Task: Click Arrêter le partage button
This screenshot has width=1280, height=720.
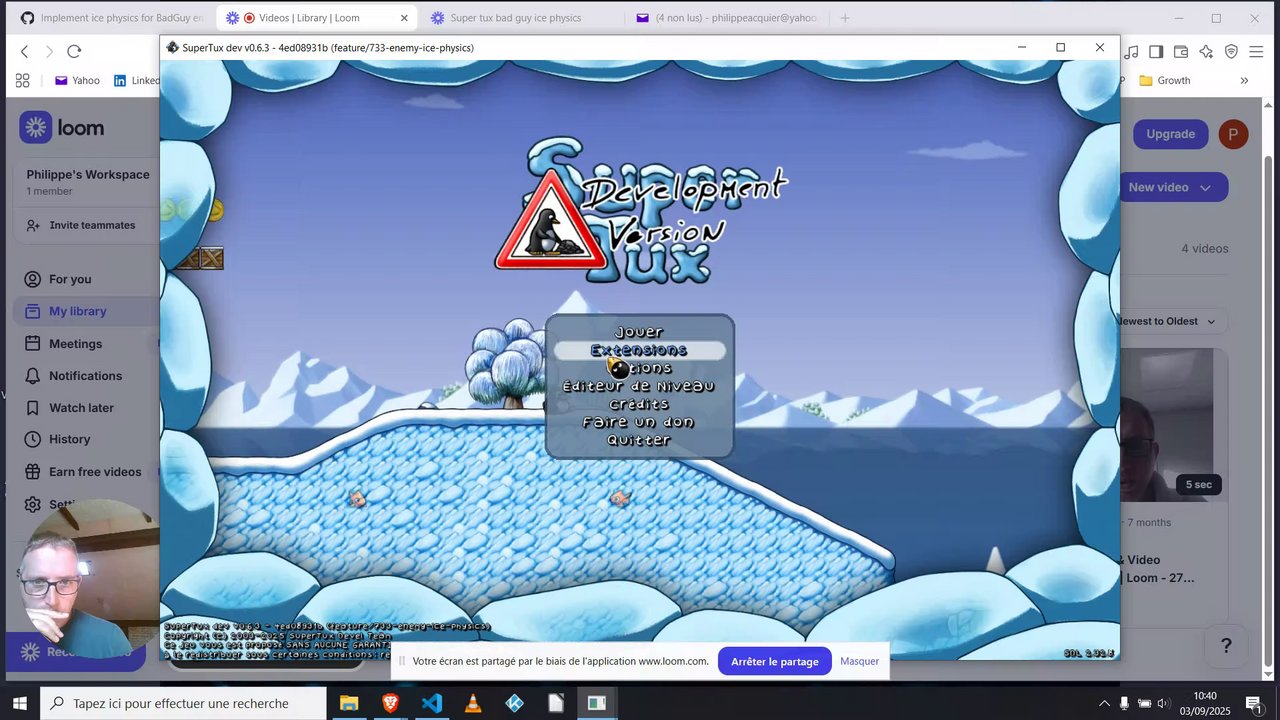Action: click(774, 661)
